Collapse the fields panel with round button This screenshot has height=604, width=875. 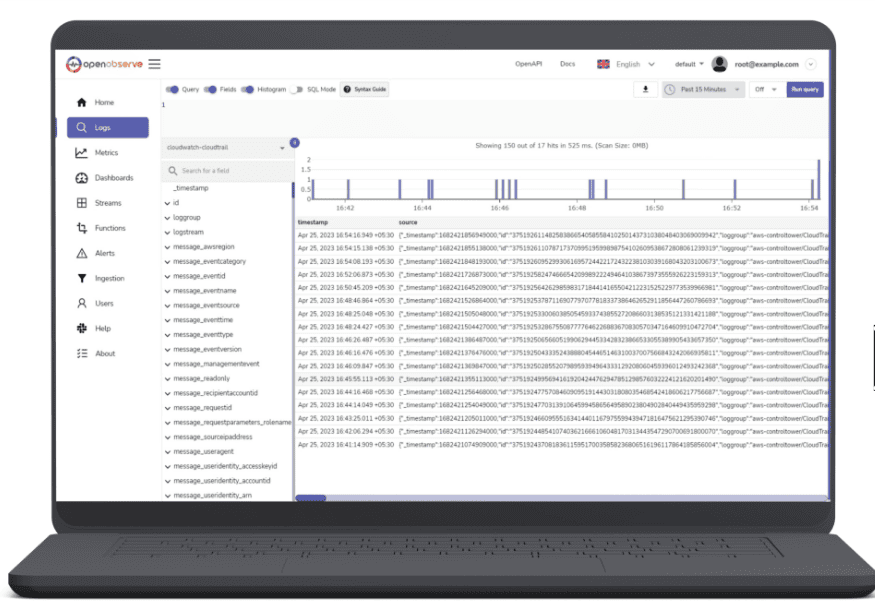pos(295,143)
